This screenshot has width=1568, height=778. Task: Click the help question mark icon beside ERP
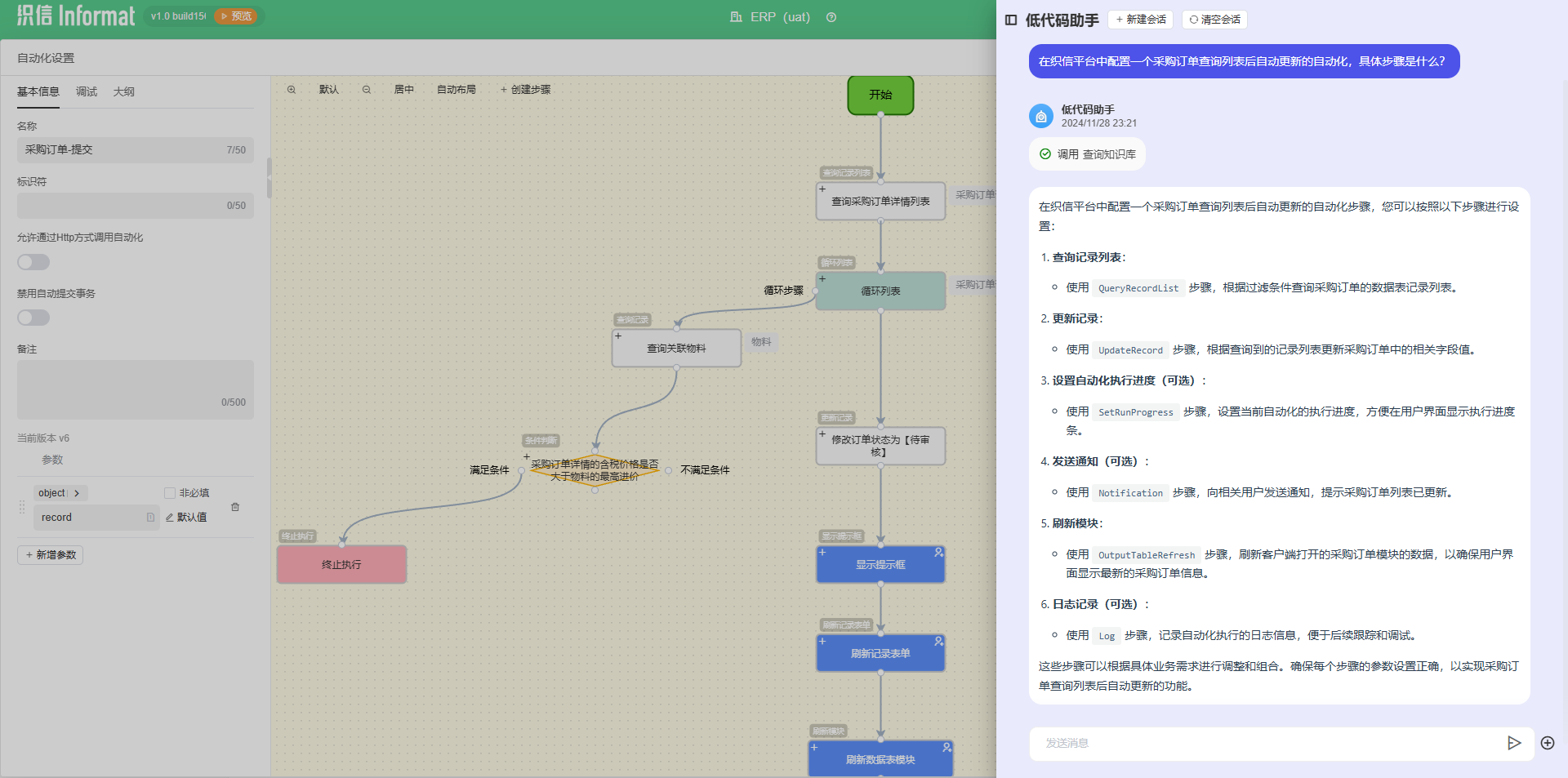tap(831, 17)
